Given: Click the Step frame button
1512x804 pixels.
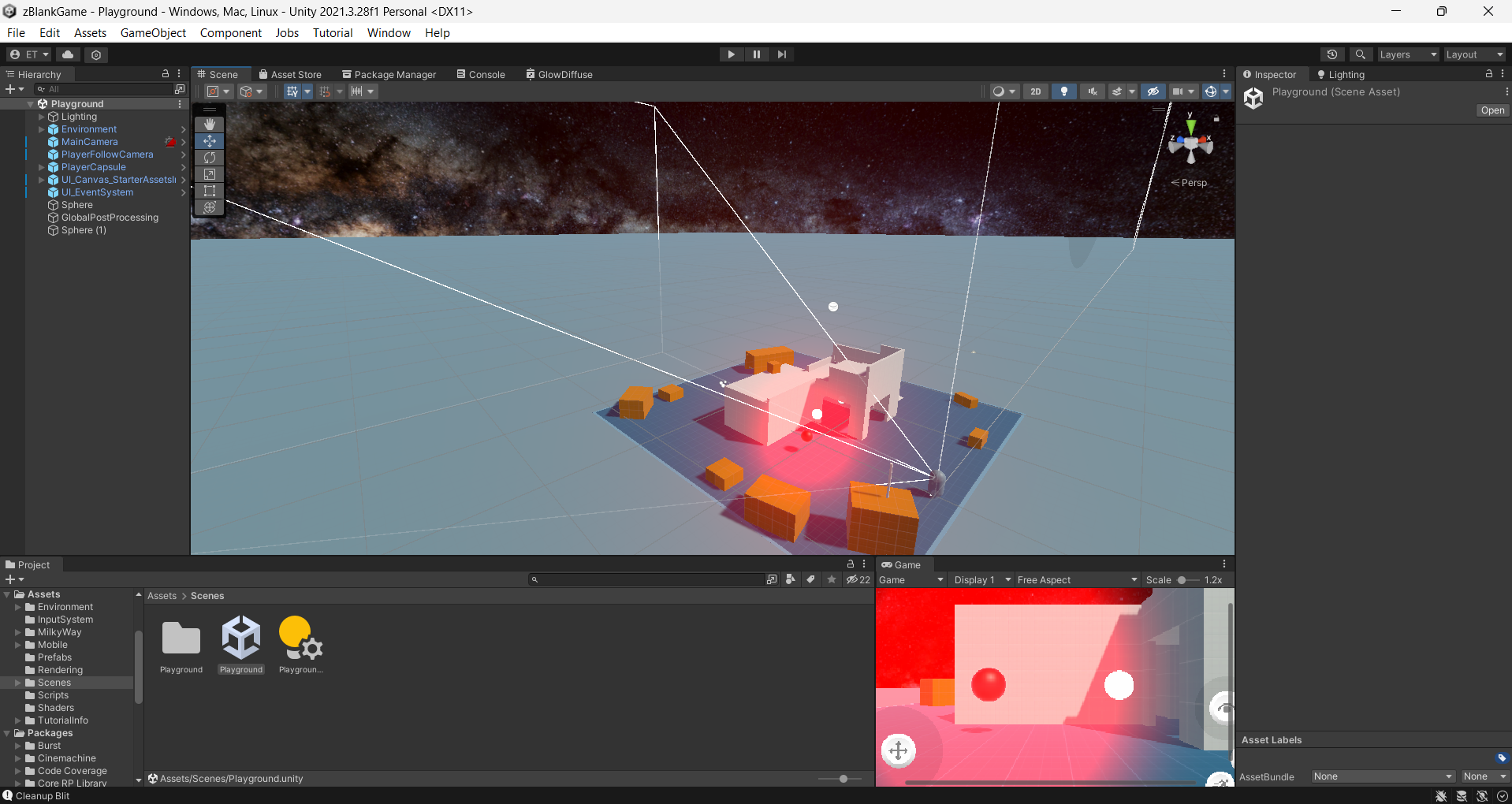Looking at the screenshot, I should click(782, 54).
